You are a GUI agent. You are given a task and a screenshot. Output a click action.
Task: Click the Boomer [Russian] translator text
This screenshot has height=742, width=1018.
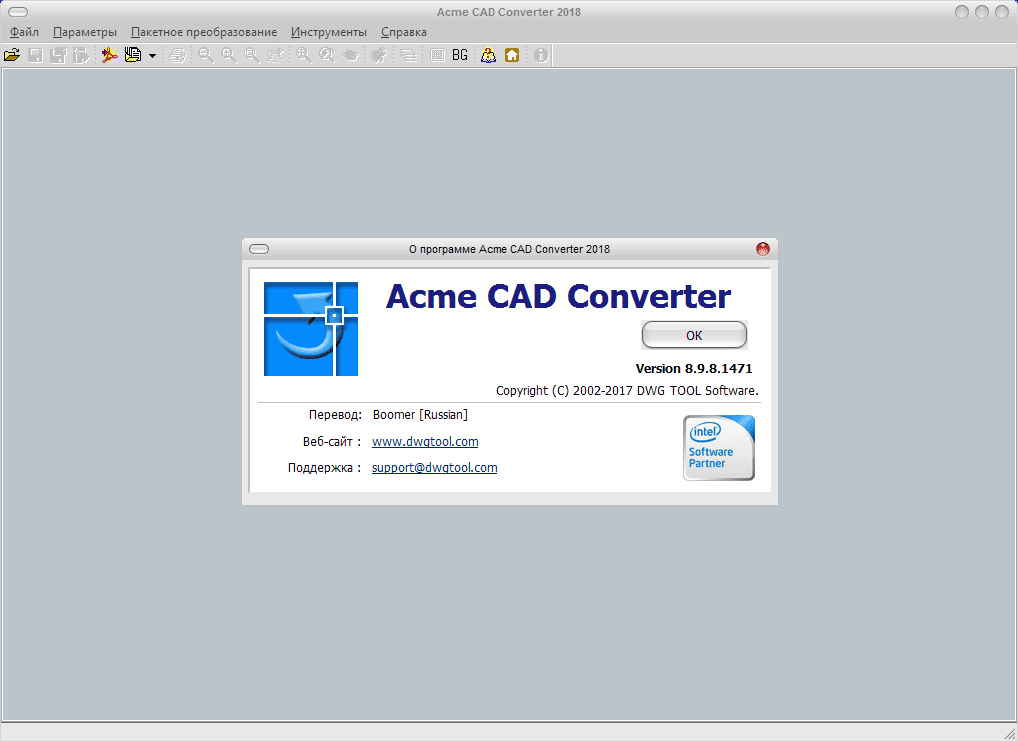coord(420,414)
